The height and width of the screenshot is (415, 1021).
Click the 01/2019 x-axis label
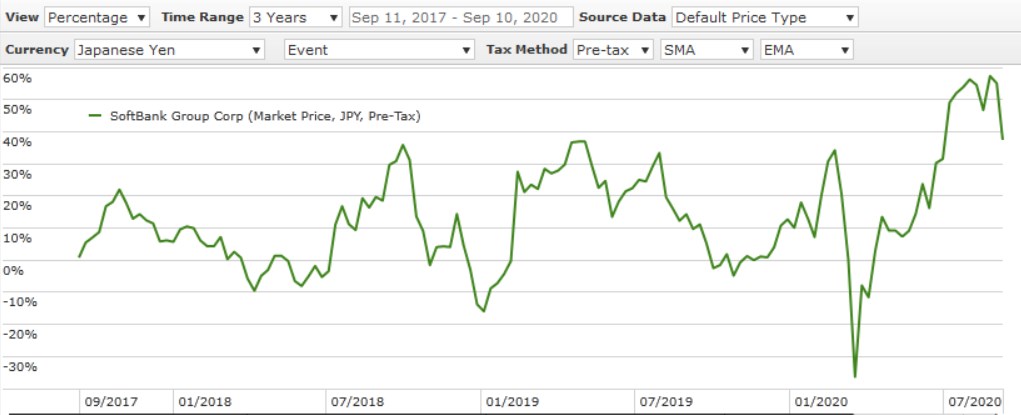[x=512, y=401]
